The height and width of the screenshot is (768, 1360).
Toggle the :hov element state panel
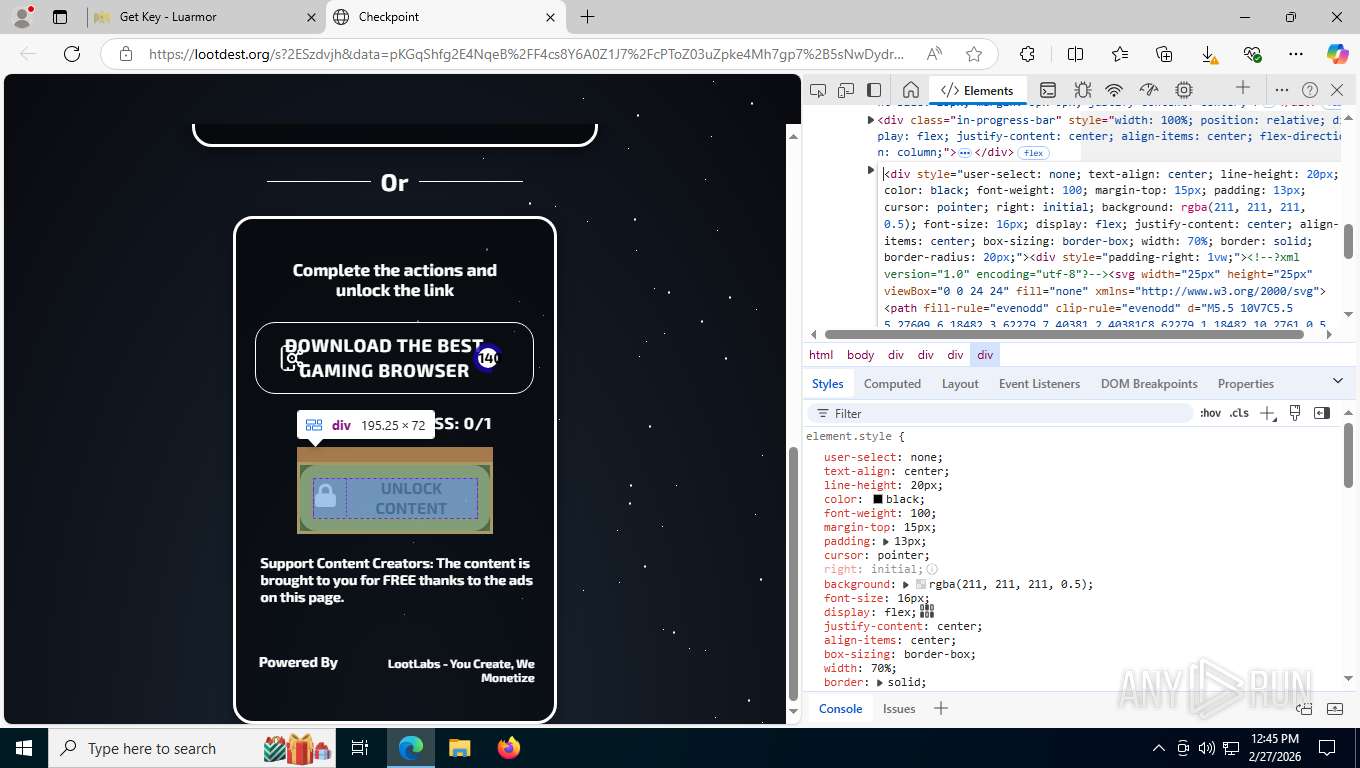click(x=1210, y=413)
